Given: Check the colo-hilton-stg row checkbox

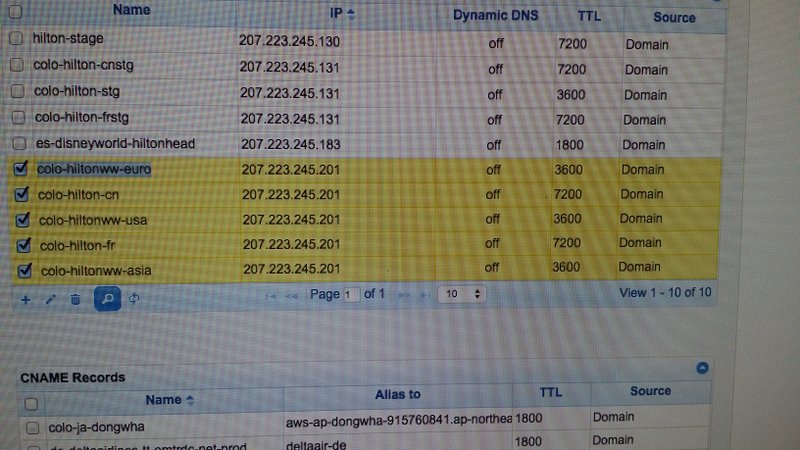Looking at the screenshot, I should (x=16, y=91).
